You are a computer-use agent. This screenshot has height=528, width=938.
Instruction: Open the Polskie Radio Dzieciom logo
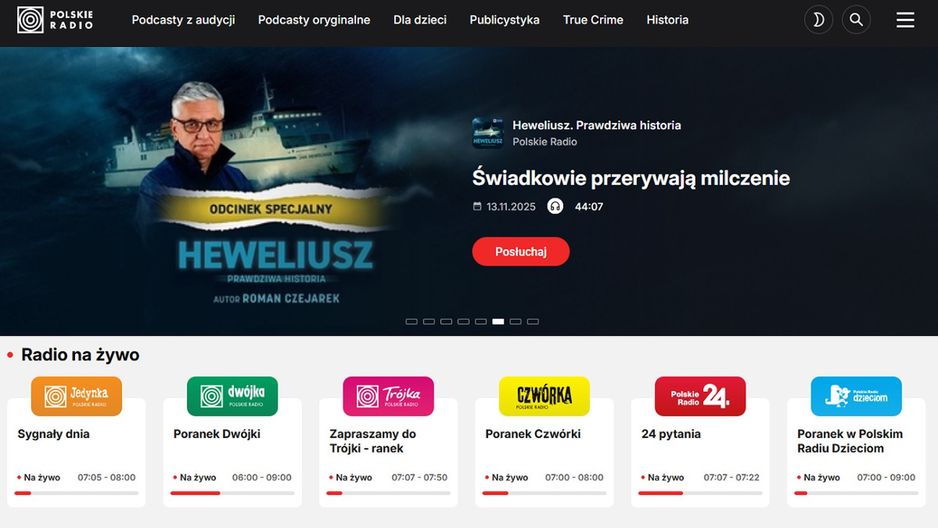(x=856, y=396)
